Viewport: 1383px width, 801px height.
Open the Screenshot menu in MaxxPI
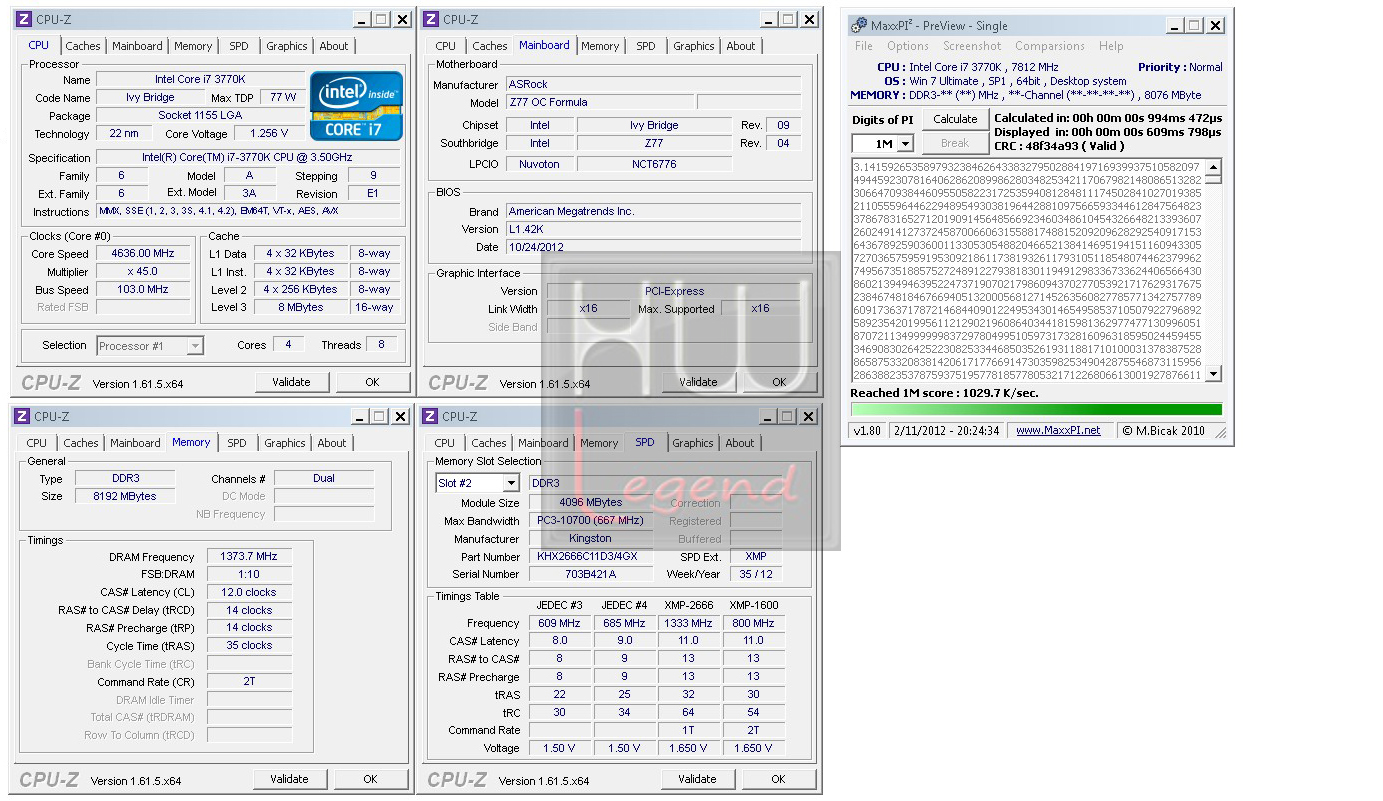(x=972, y=46)
